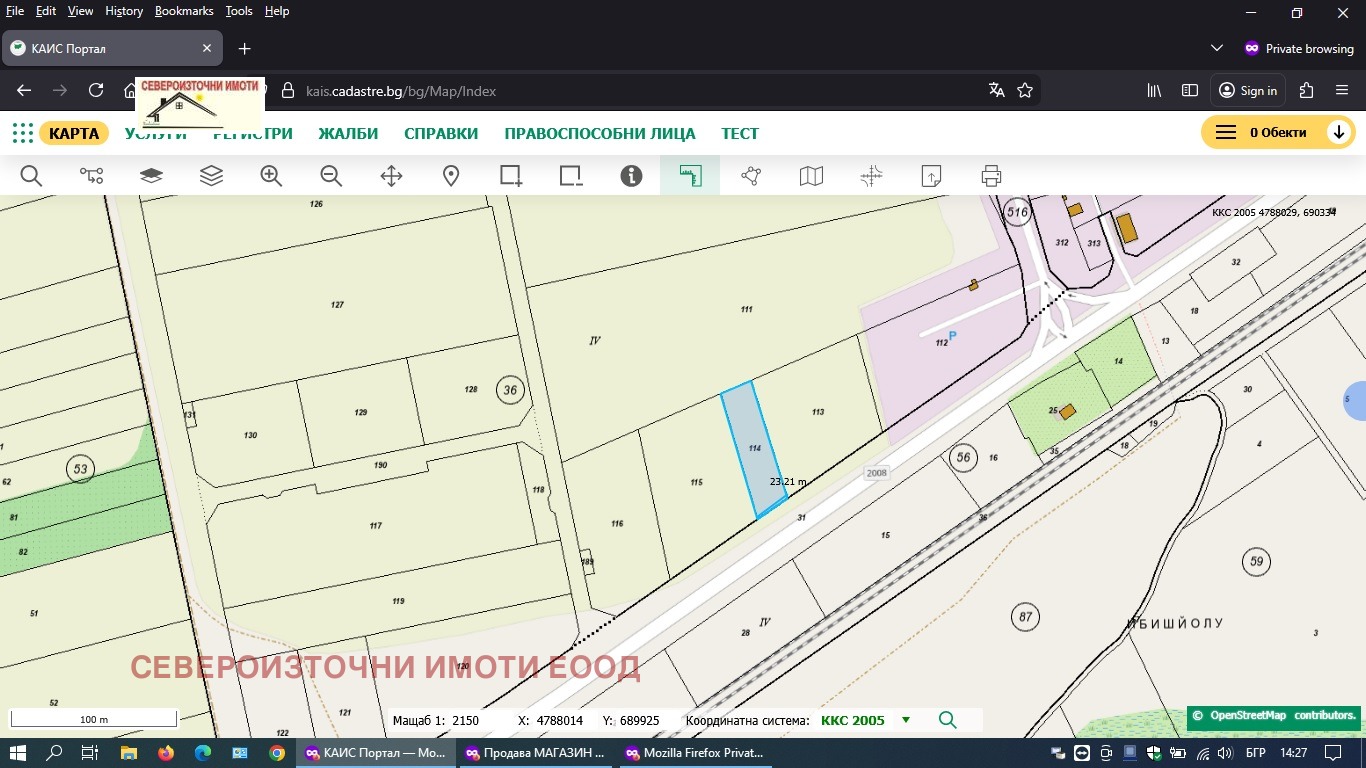Toggle the remove-from-selection rectangle tool
Image resolution: width=1366 pixels, height=768 pixels.
(x=571, y=175)
